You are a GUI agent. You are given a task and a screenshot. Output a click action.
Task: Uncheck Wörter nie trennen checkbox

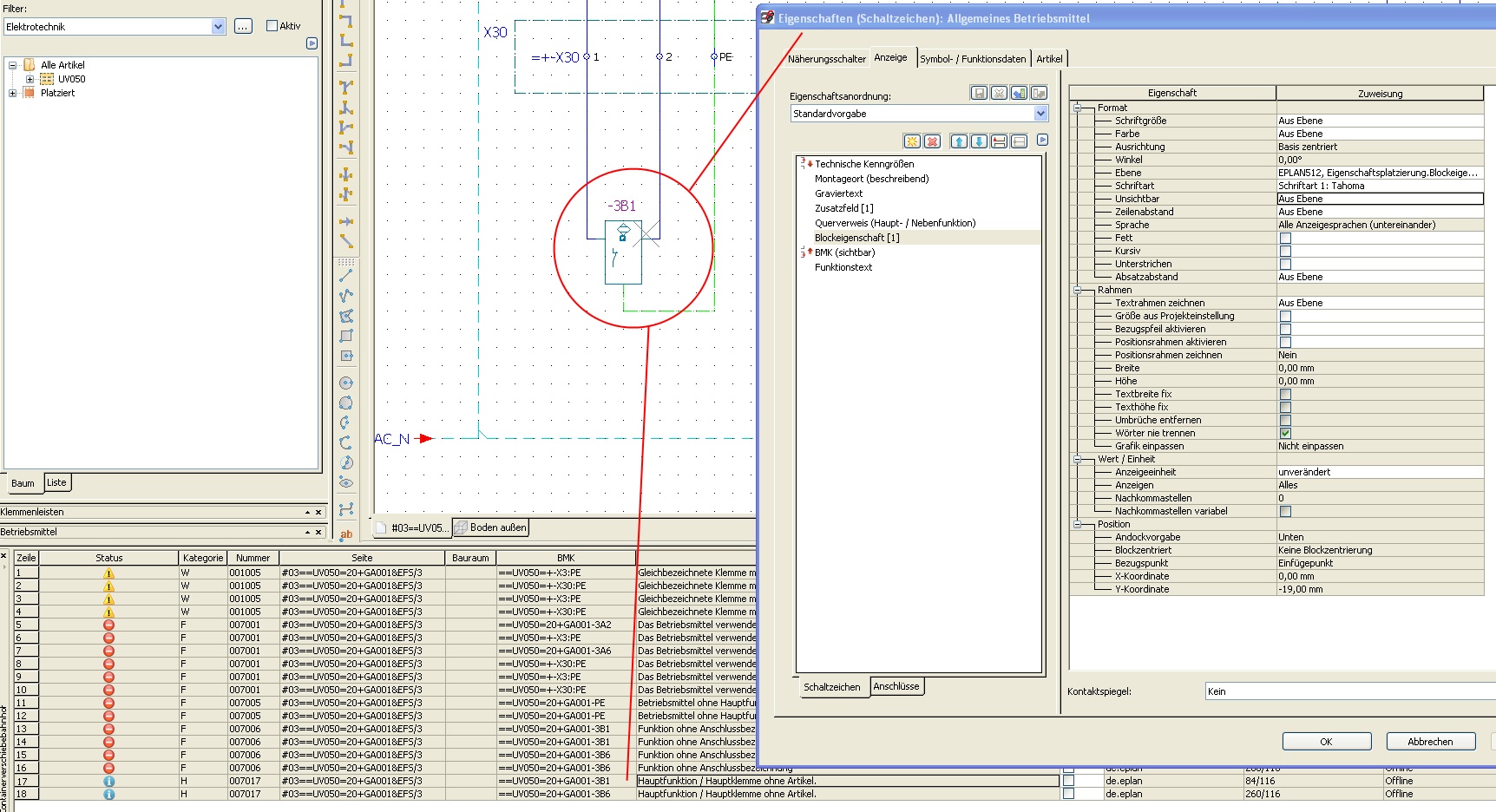1285,433
